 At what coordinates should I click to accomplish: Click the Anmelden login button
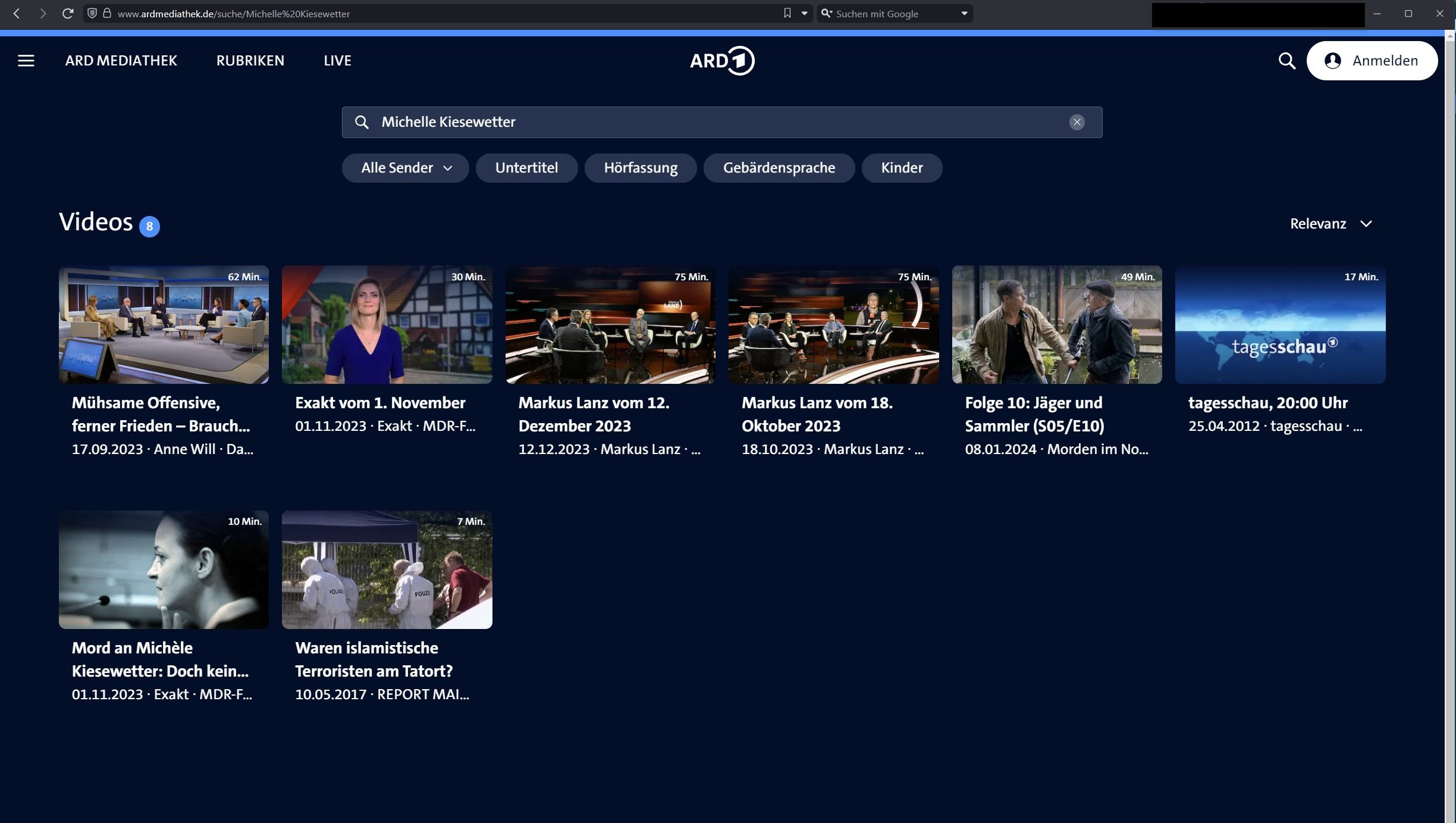coord(1372,61)
